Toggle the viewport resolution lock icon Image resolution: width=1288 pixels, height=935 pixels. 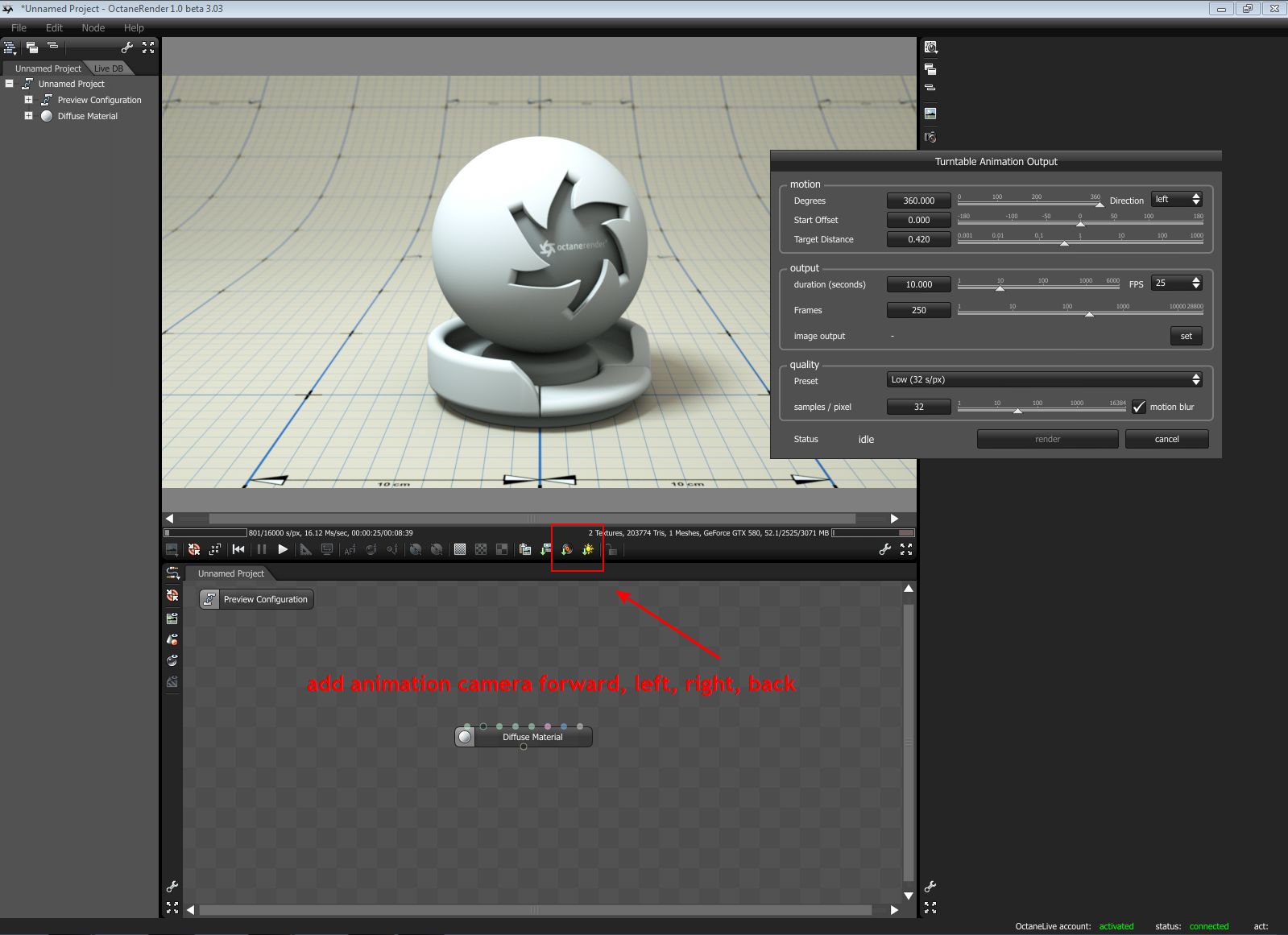(x=612, y=550)
